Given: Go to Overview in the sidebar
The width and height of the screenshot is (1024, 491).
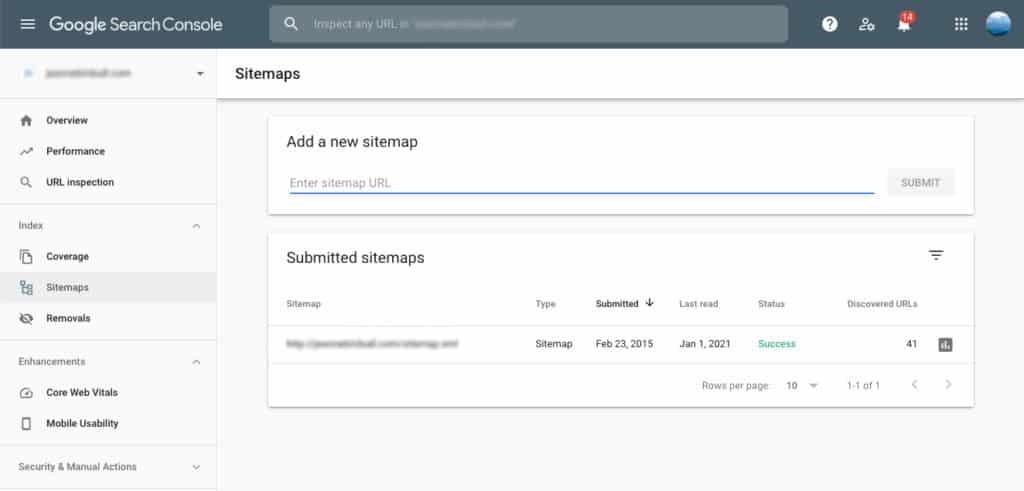Looking at the screenshot, I should tap(67, 120).
